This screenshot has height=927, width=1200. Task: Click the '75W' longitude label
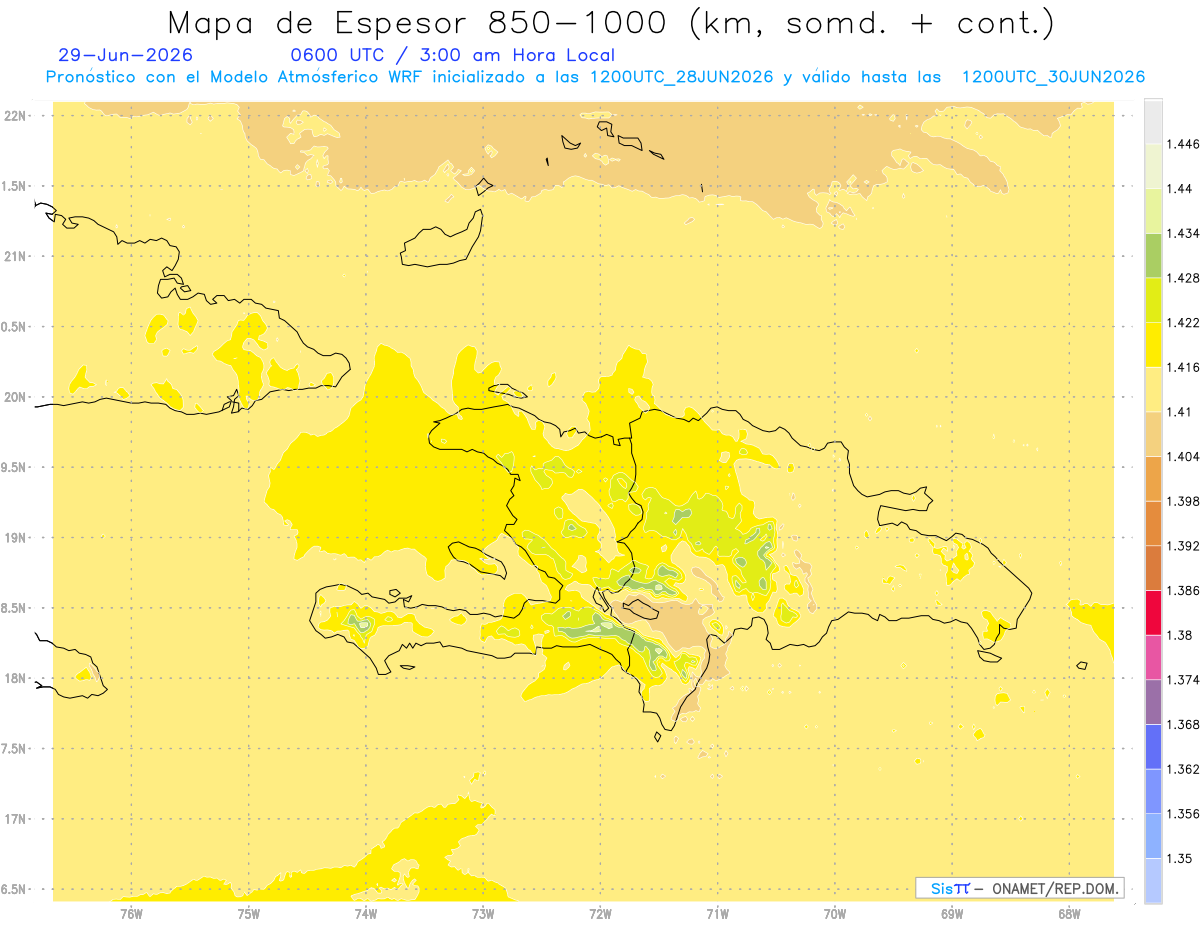249,913
